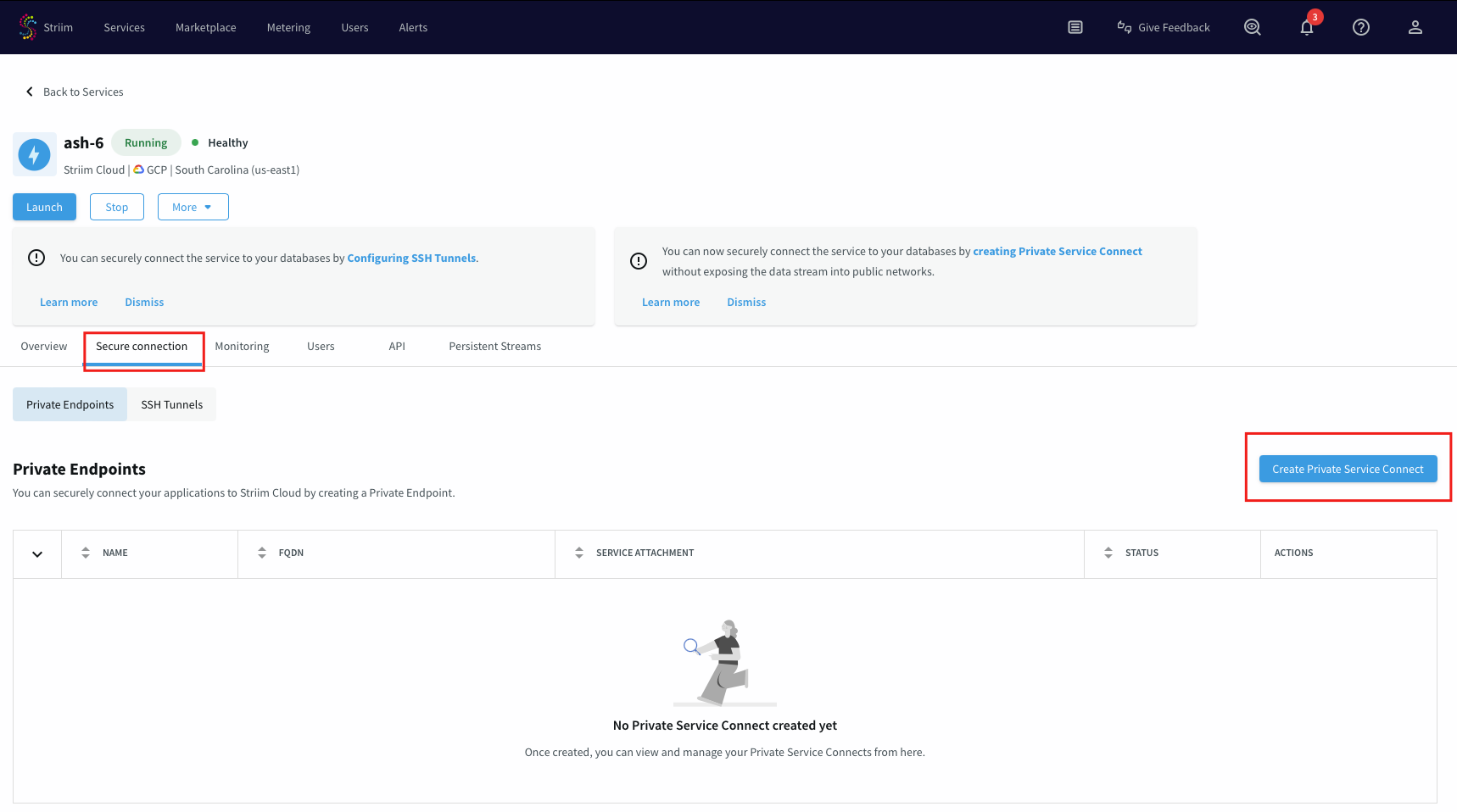Toggle sorting on the NAME column
This screenshot has height=812, width=1457.
pos(85,553)
